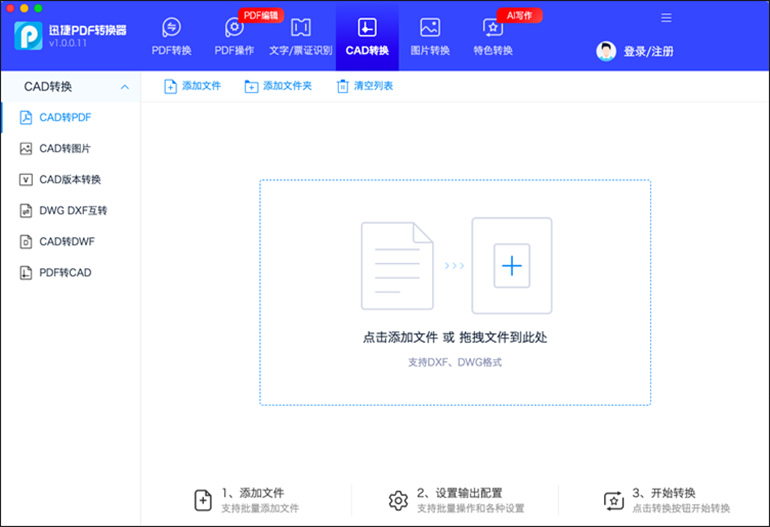Screen dimensions: 770x527
Task: Click the 登录/注册 login link
Action: pos(648,52)
